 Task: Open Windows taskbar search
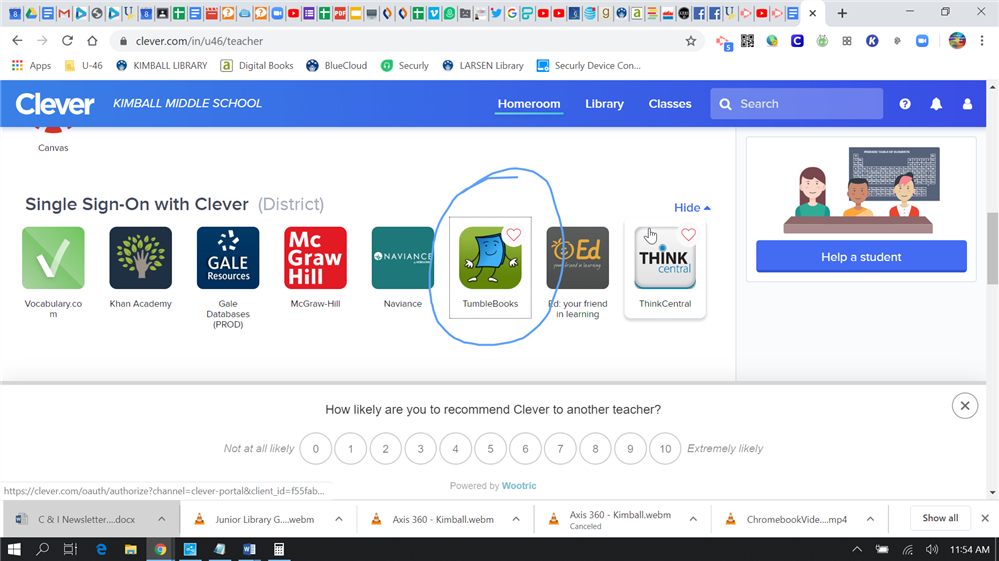point(42,549)
